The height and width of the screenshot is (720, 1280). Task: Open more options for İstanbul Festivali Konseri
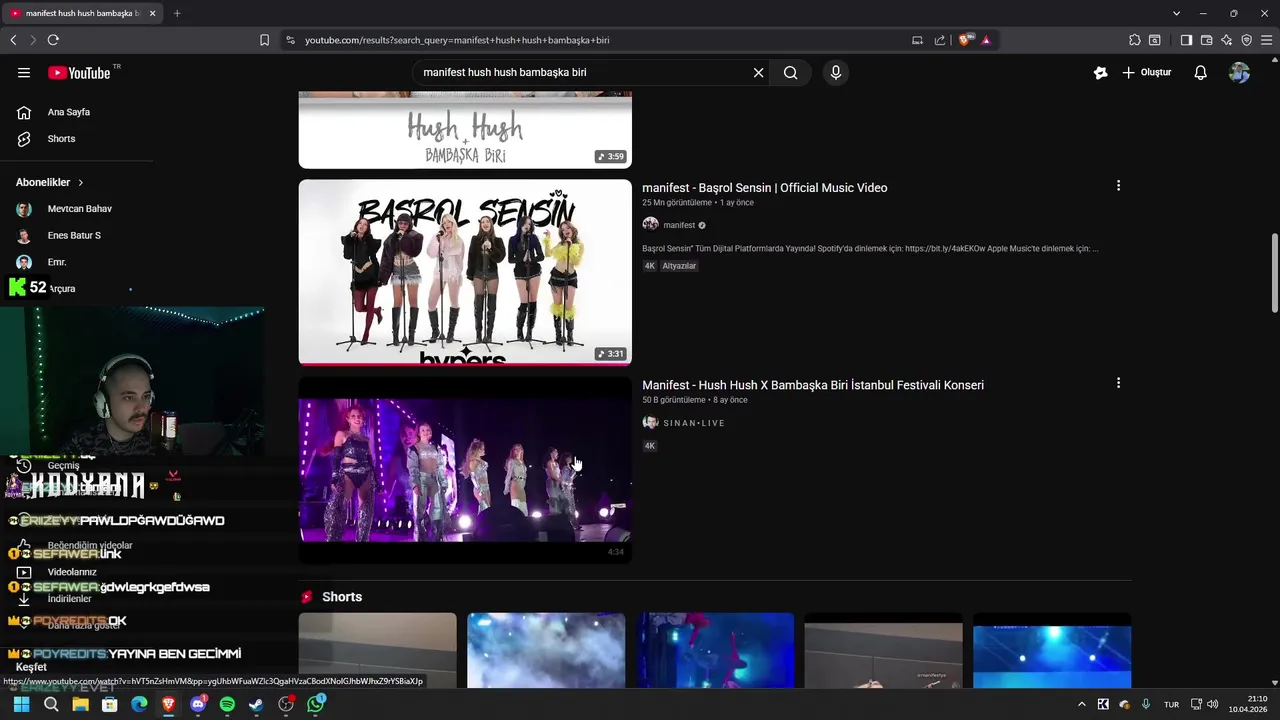pos(1118,383)
